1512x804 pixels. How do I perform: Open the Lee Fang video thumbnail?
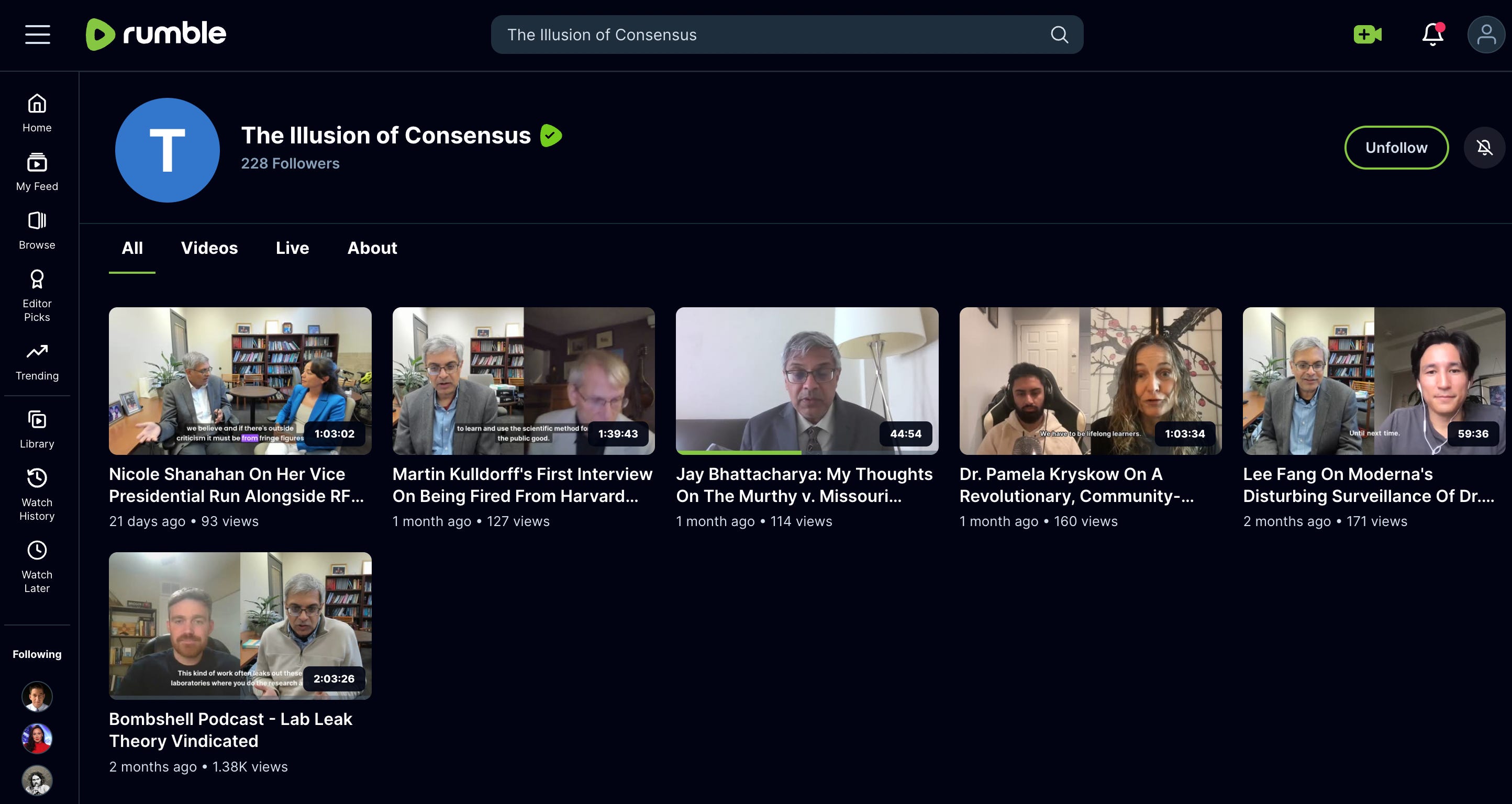tap(1374, 381)
